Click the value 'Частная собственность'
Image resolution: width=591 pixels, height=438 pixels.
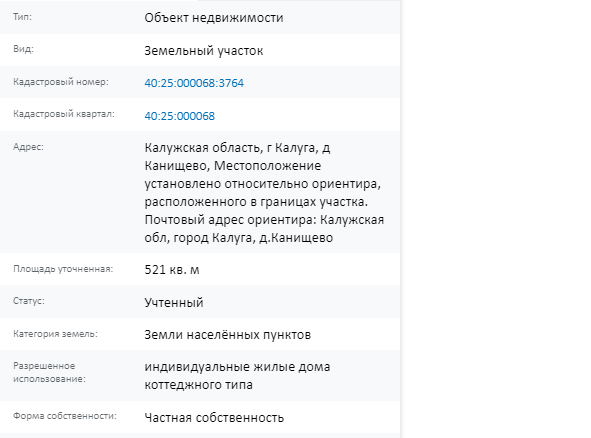pyautogui.click(x=214, y=418)
